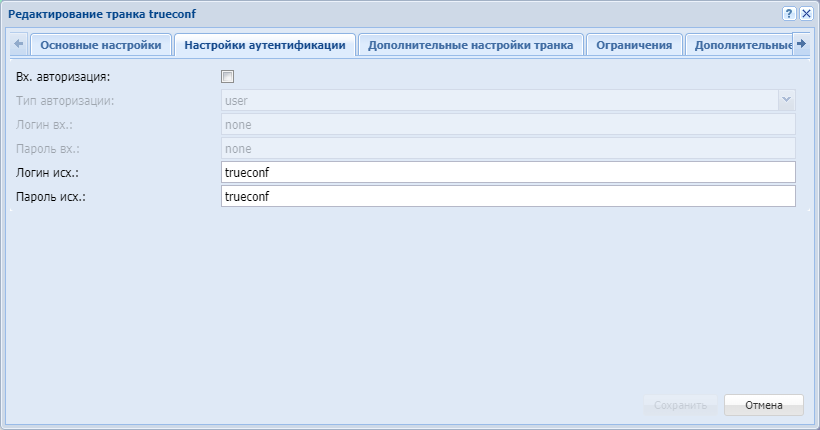The image size is (820, 430).
Task: Select the Настройки аутентификации tab
Action: click(265, 45)
